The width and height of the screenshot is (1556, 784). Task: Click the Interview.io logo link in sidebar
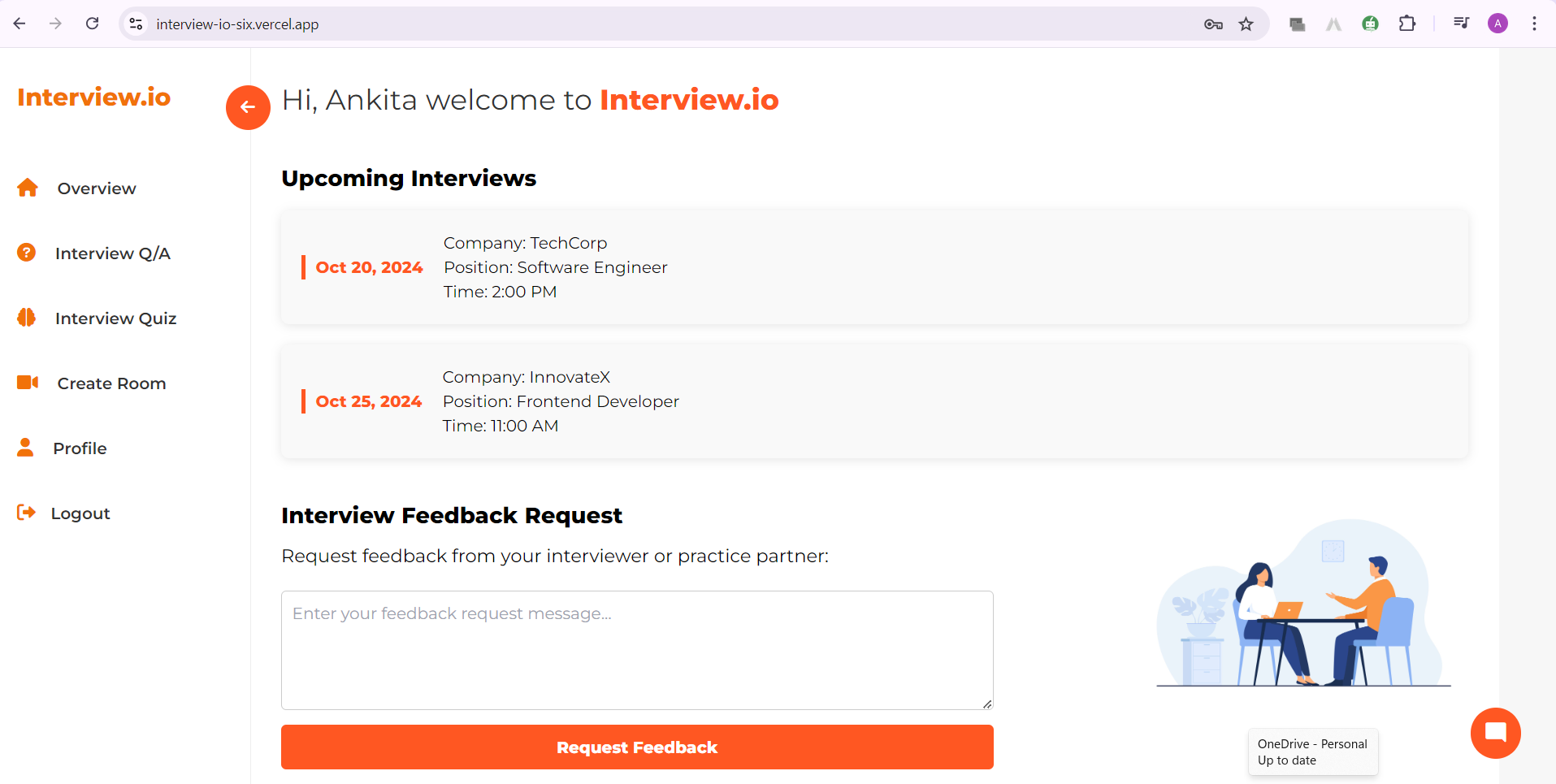[94, 97]
